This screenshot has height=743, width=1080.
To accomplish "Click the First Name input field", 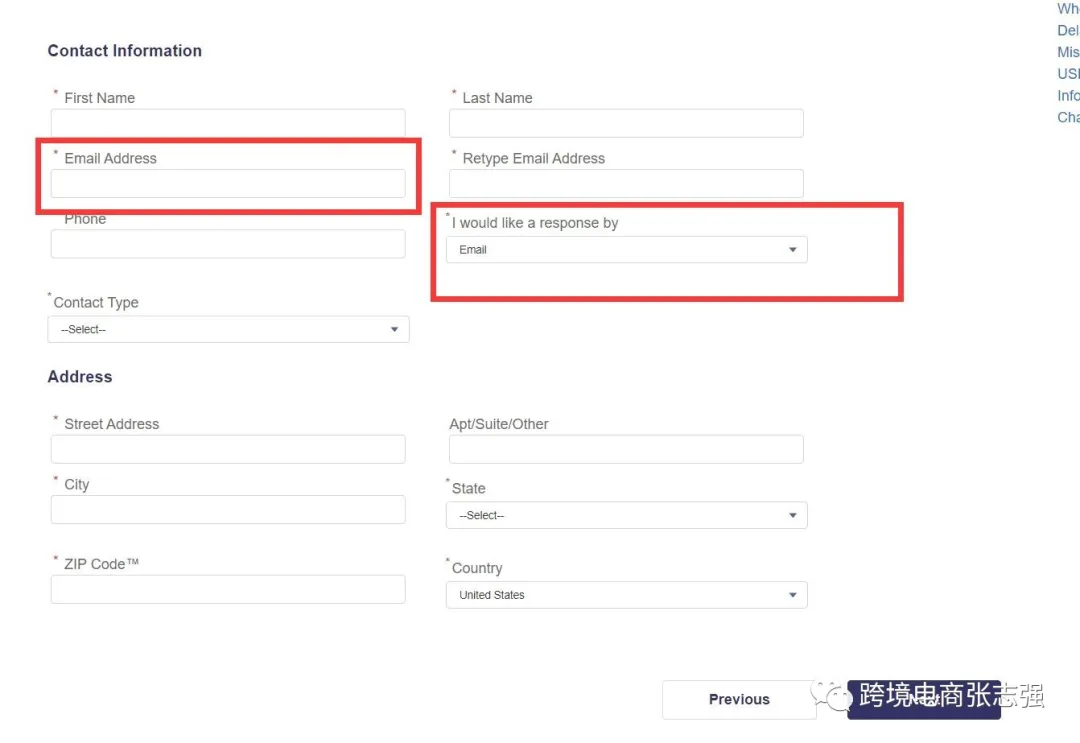I will tap(228, 123).
